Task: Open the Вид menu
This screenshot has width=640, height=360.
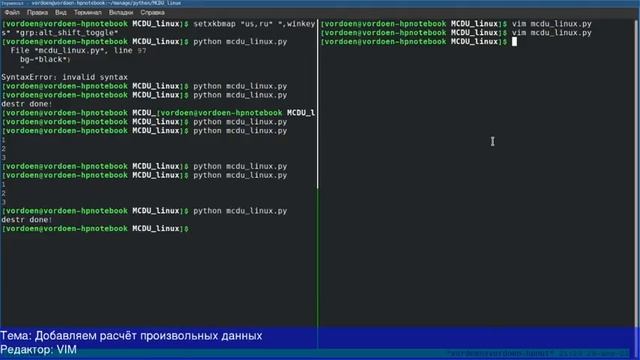Action: point(61,13)
